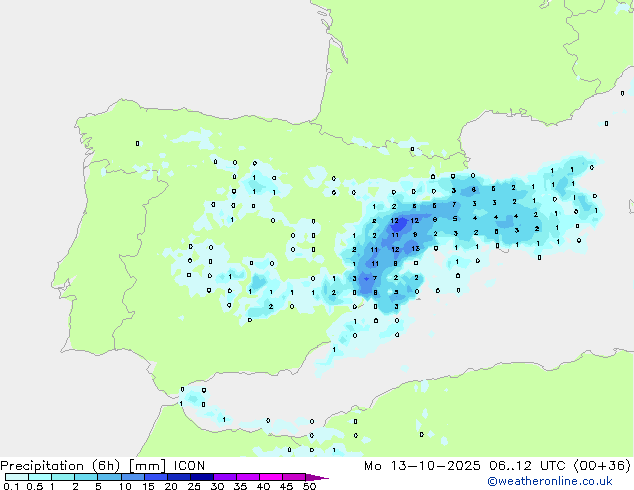This screenshot has height=490, width=634.
Task: Click the '10' legend scale label
Action: 125,486
